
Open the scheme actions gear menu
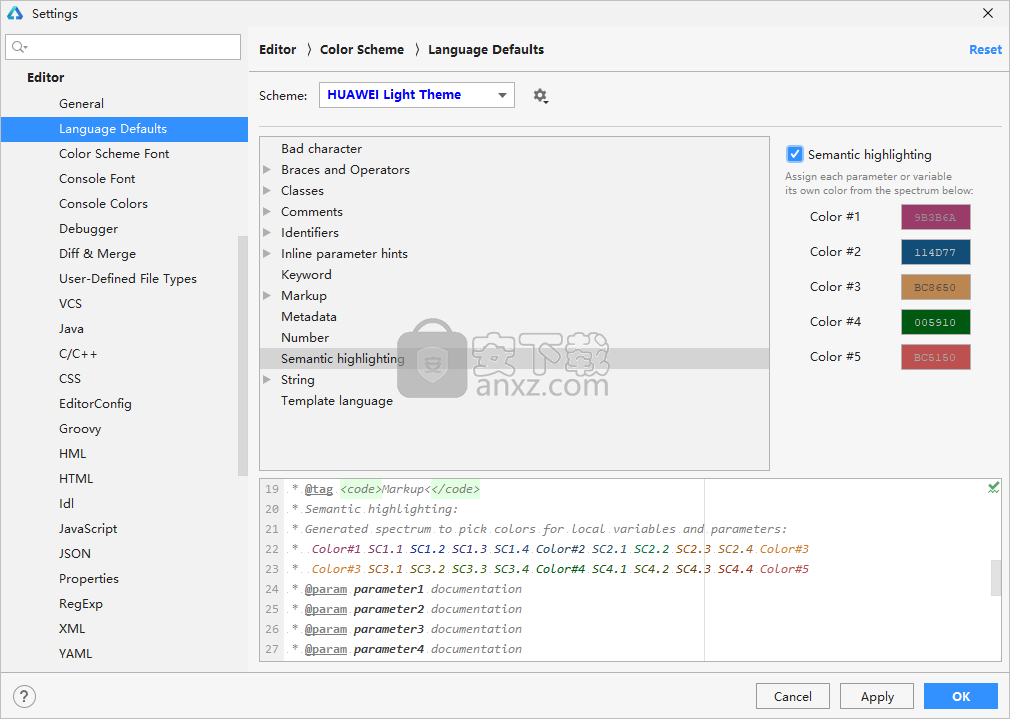(x=540, y=96)
